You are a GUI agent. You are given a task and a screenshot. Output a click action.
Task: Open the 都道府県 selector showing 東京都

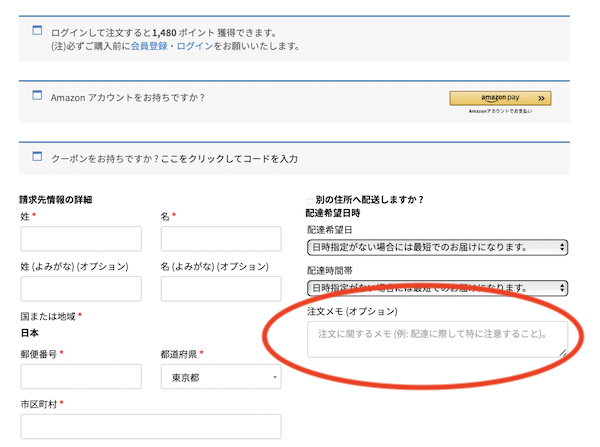tap(220, 377)
